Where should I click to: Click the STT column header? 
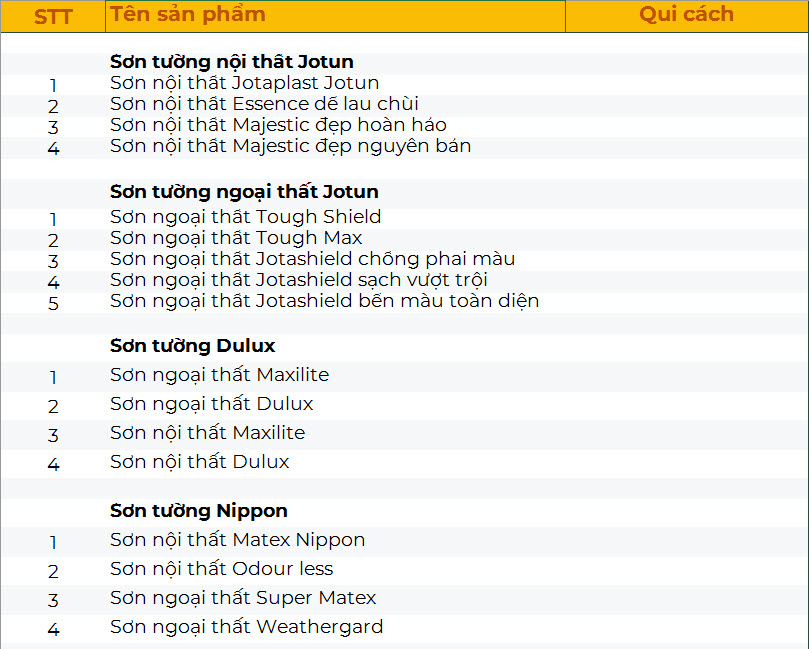52,16
